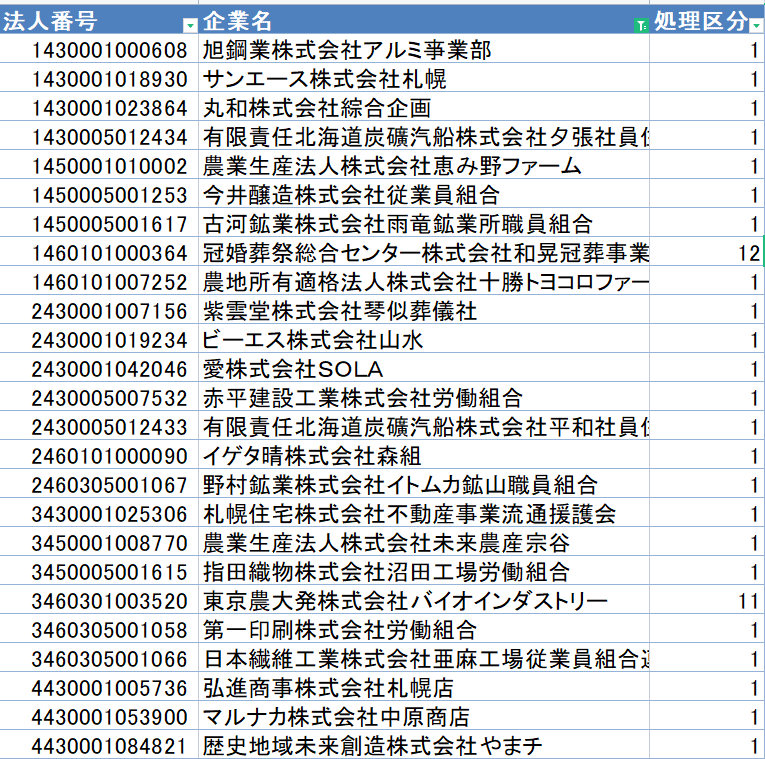Select cell 第一印刷株式会社労働組合

[424, 629]
